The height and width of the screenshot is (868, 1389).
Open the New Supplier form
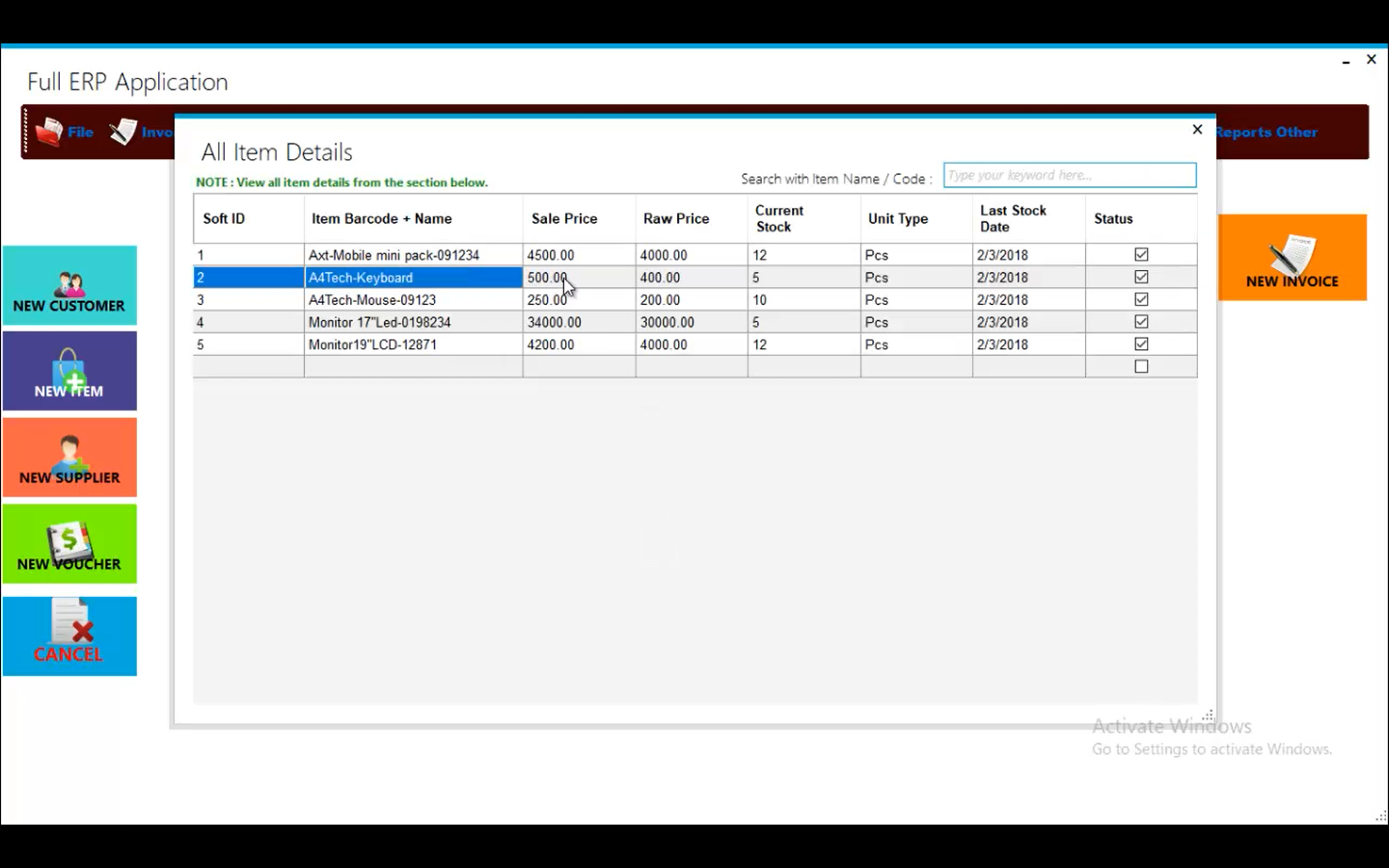pos(69,457)
